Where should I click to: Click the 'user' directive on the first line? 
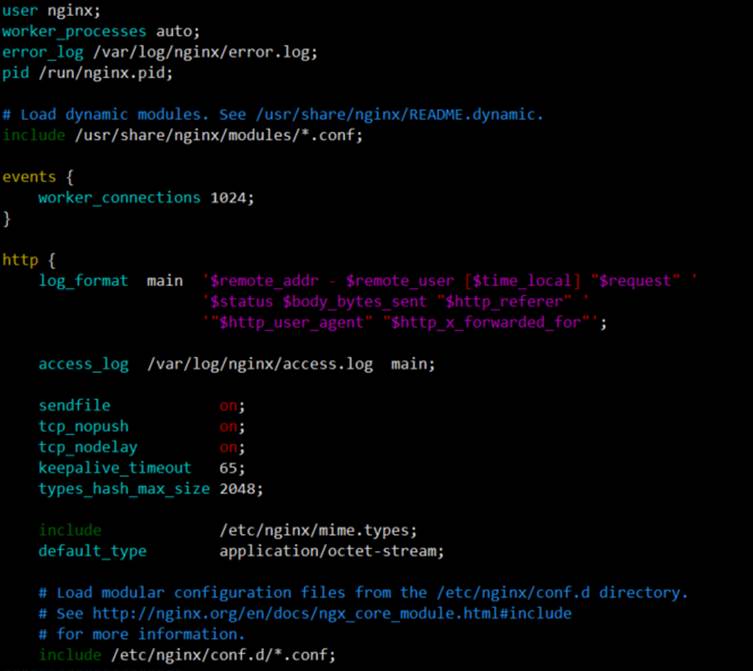pyautogui.click(x=20, y=11)
